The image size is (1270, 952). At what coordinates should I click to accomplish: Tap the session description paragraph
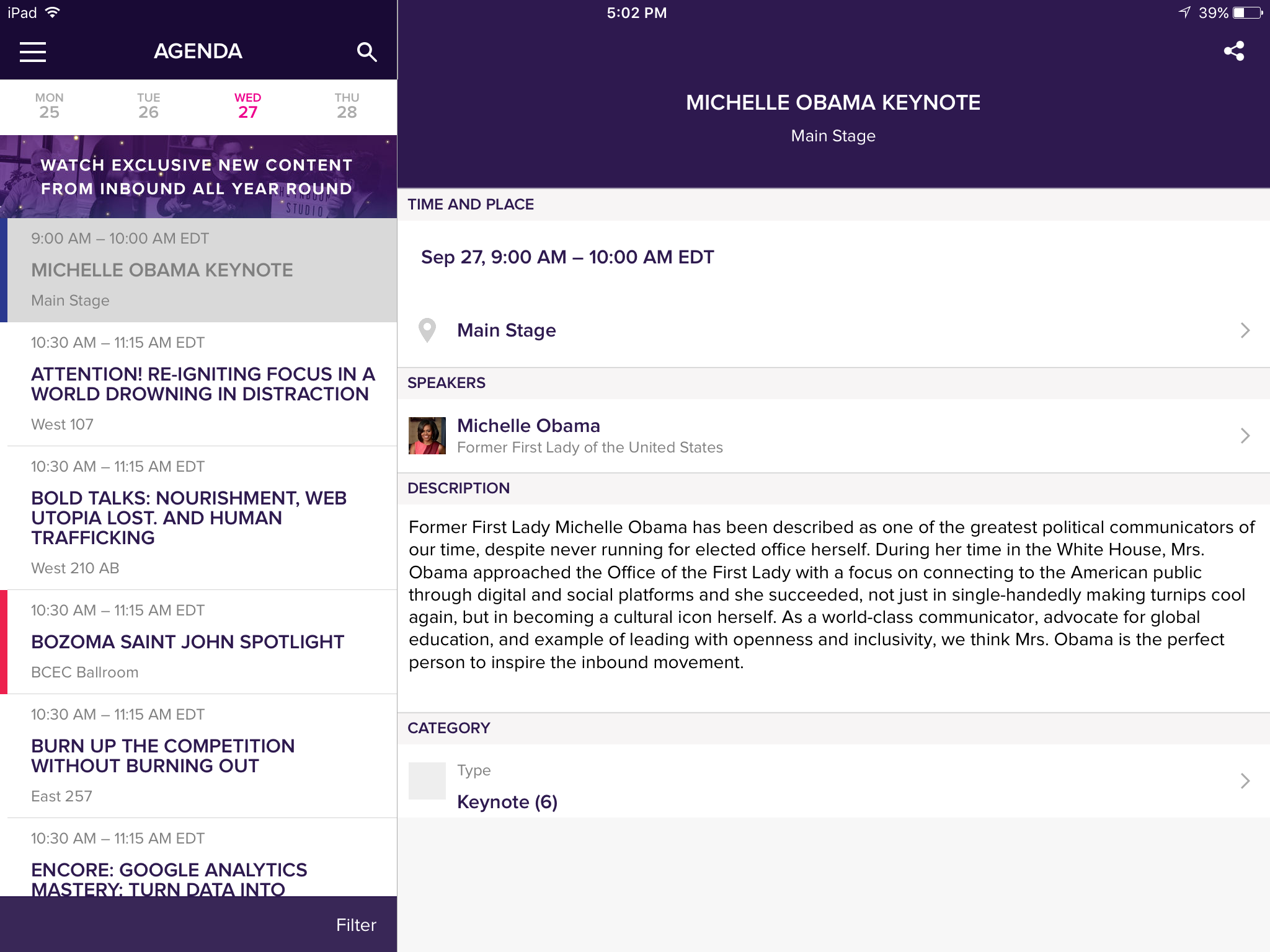pyautogui.click(x=832, y=594)
